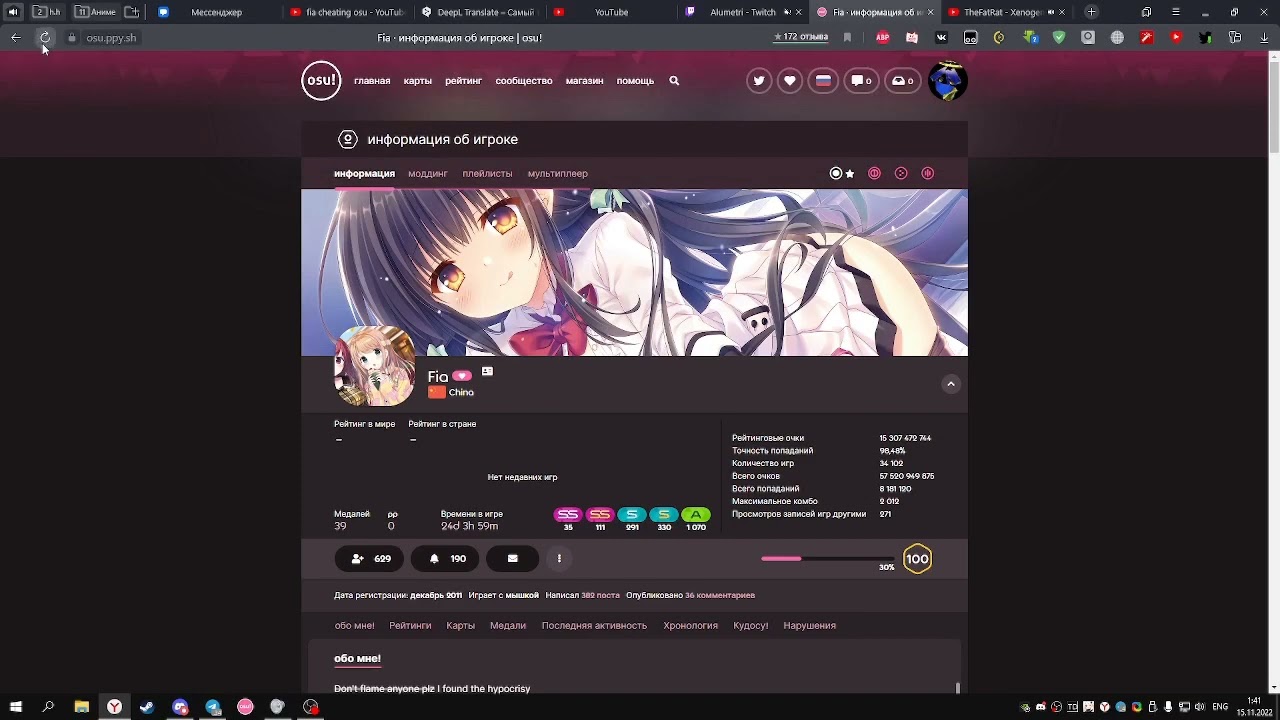Select the catch game mode icon
Screen dimensions: 1280x720
click(901, 174)
